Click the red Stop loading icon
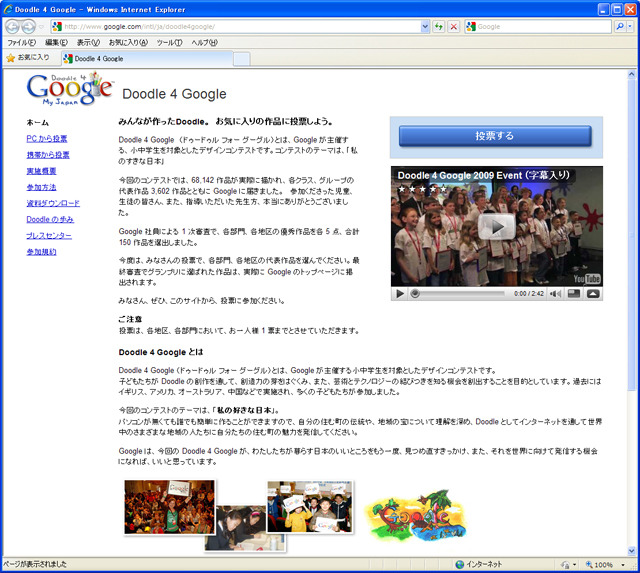This screenshot has height=573, width=640. point(453,27)
